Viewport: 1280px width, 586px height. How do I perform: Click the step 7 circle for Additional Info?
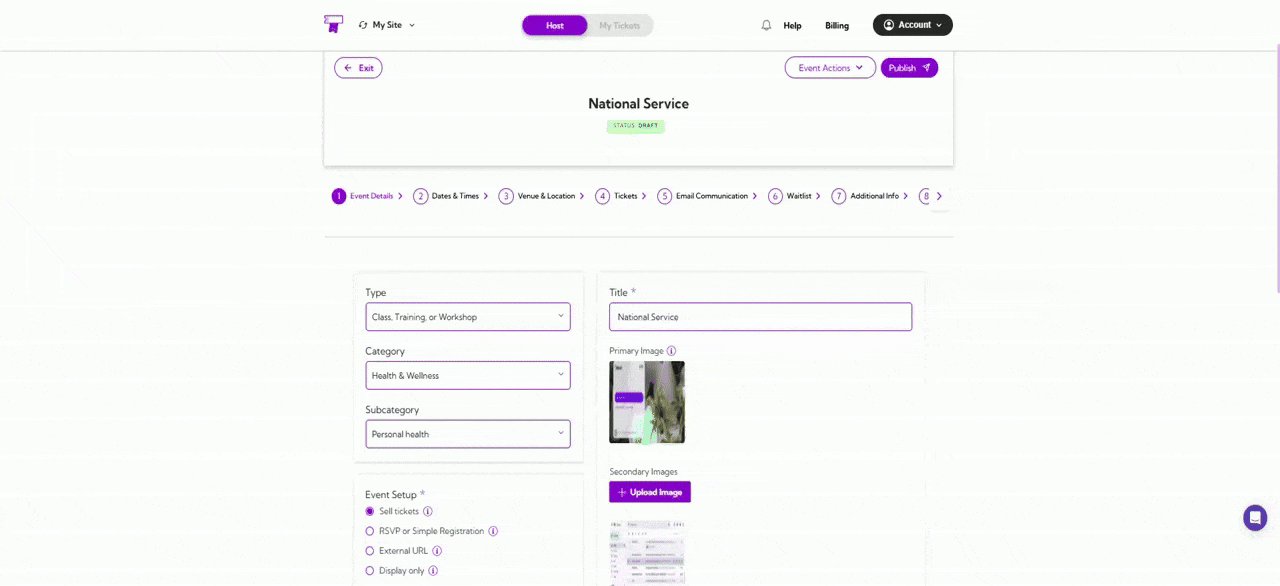click(x=839, y=196)
